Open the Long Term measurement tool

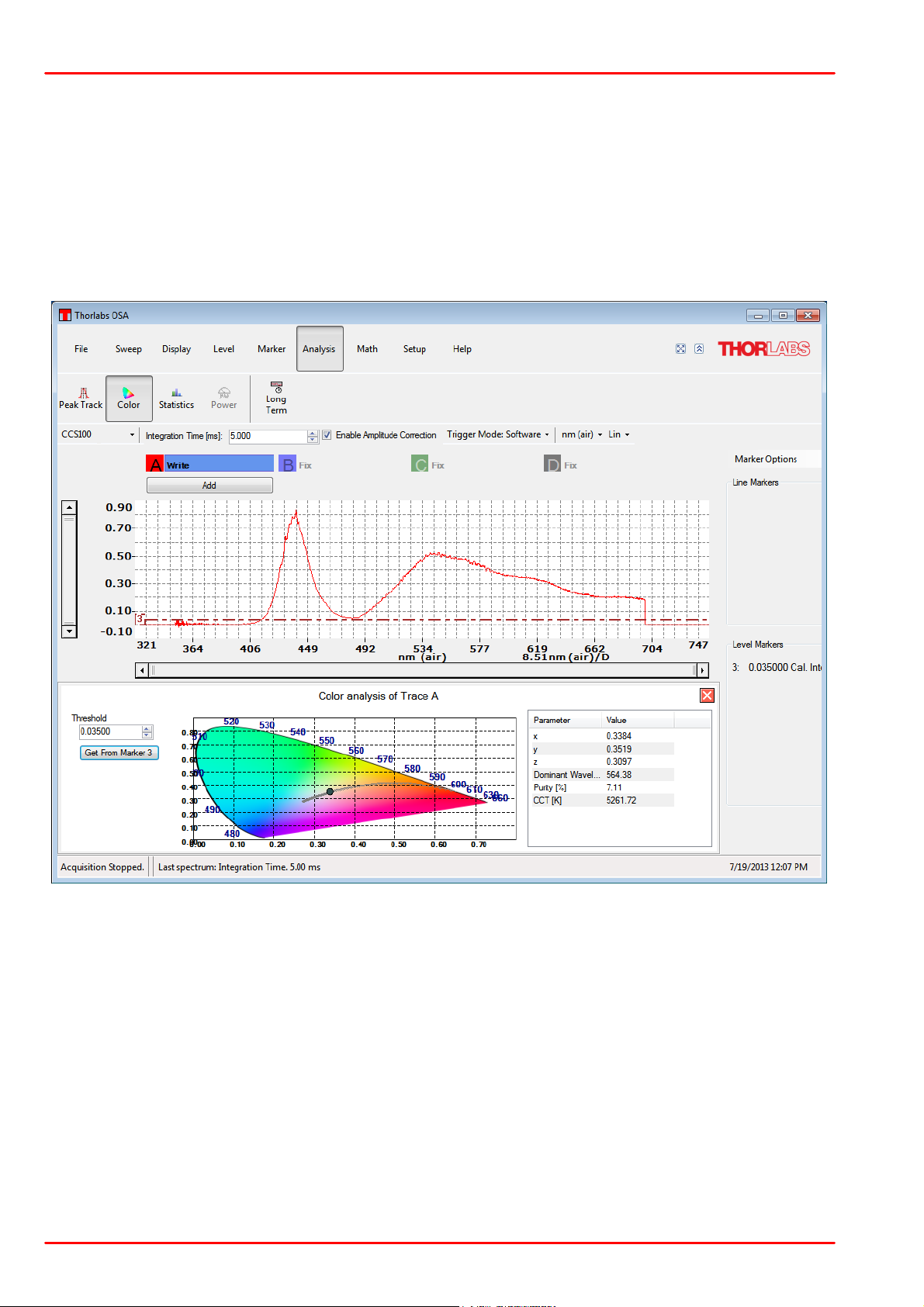276,398
